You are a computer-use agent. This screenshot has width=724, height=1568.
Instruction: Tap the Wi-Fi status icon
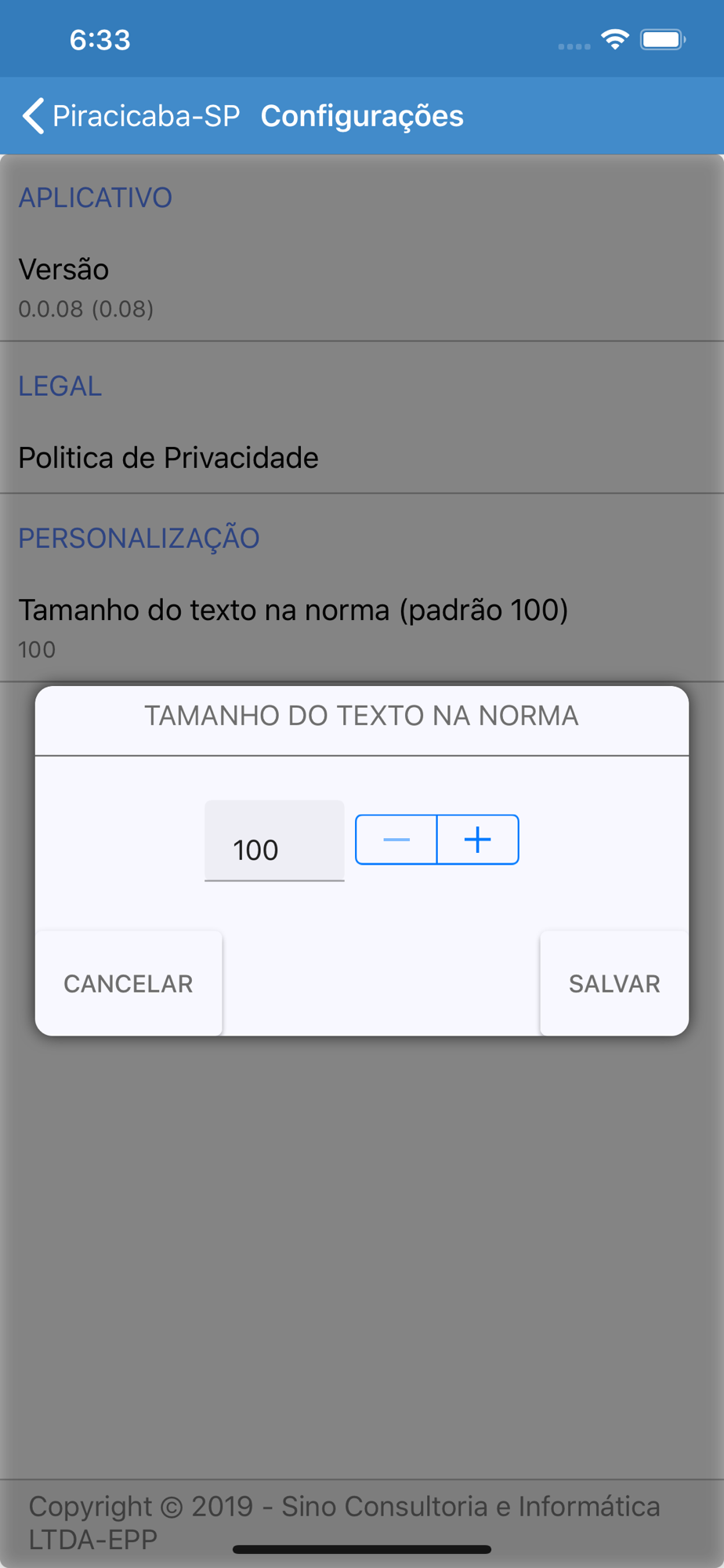[x=615, y=39]
